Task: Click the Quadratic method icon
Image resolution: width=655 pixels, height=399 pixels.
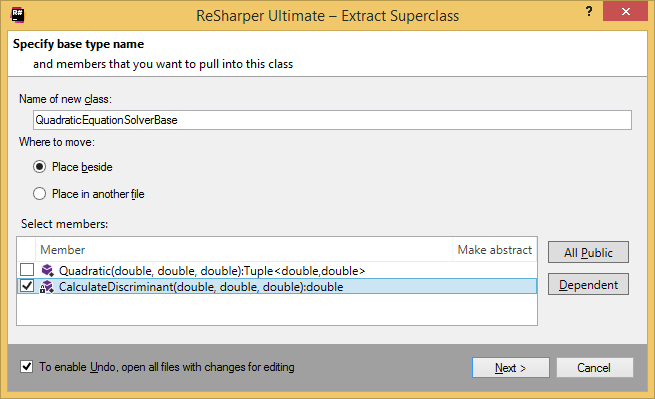Action: (47, 271)
